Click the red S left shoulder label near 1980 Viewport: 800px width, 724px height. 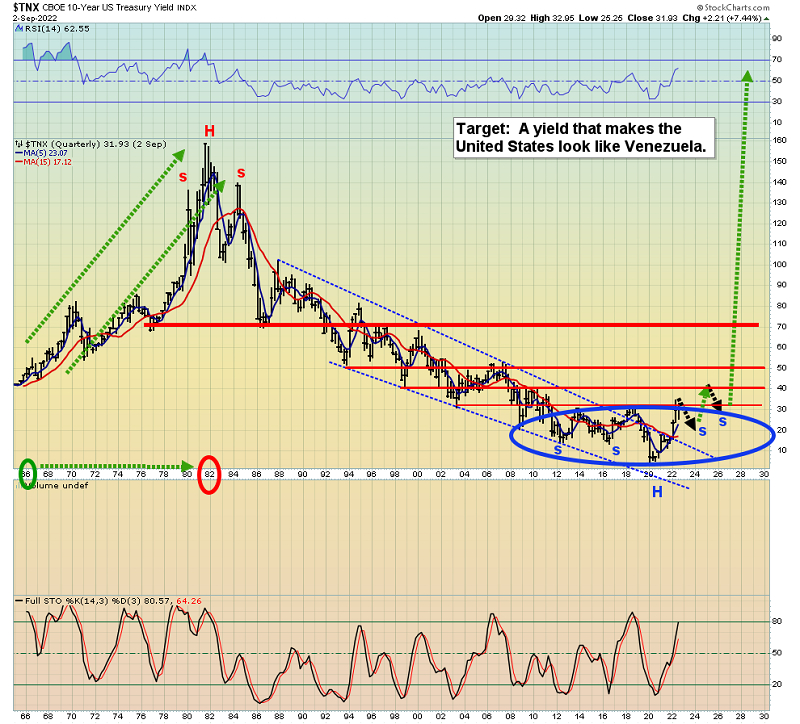tap(183, 178)
